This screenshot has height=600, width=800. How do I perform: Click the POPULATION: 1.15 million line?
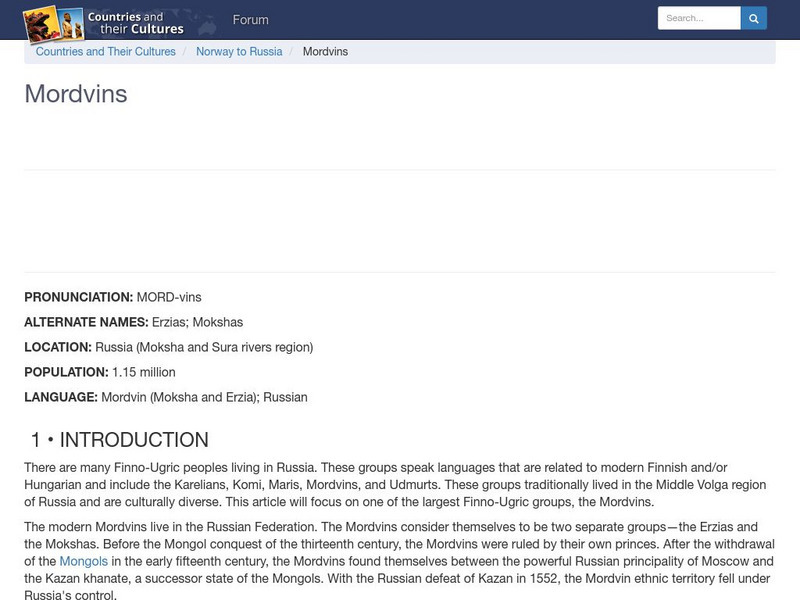(x=100, y=372)
